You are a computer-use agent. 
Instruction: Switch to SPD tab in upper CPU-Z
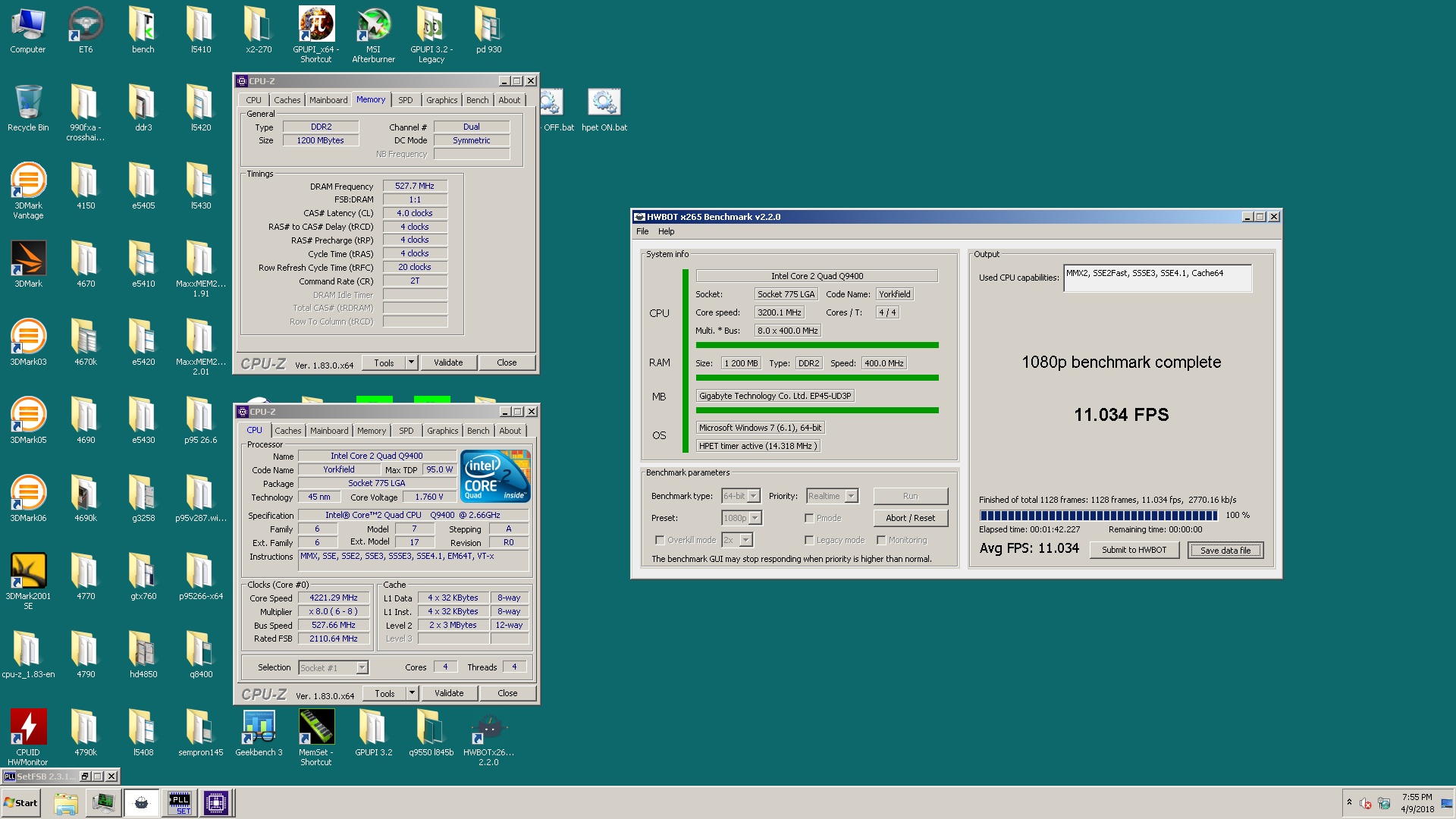pos(406,100)
